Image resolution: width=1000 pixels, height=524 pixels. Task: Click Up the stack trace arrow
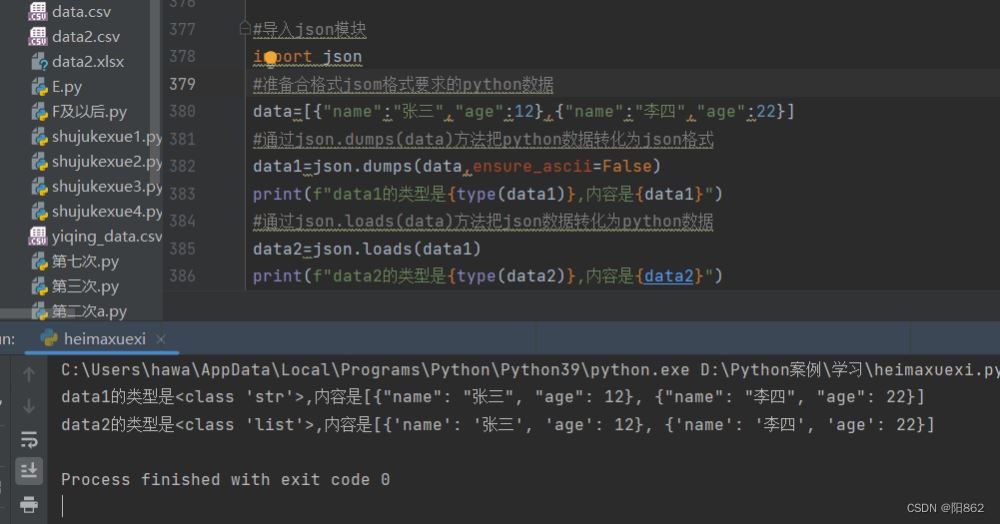[x=29, y=374]
